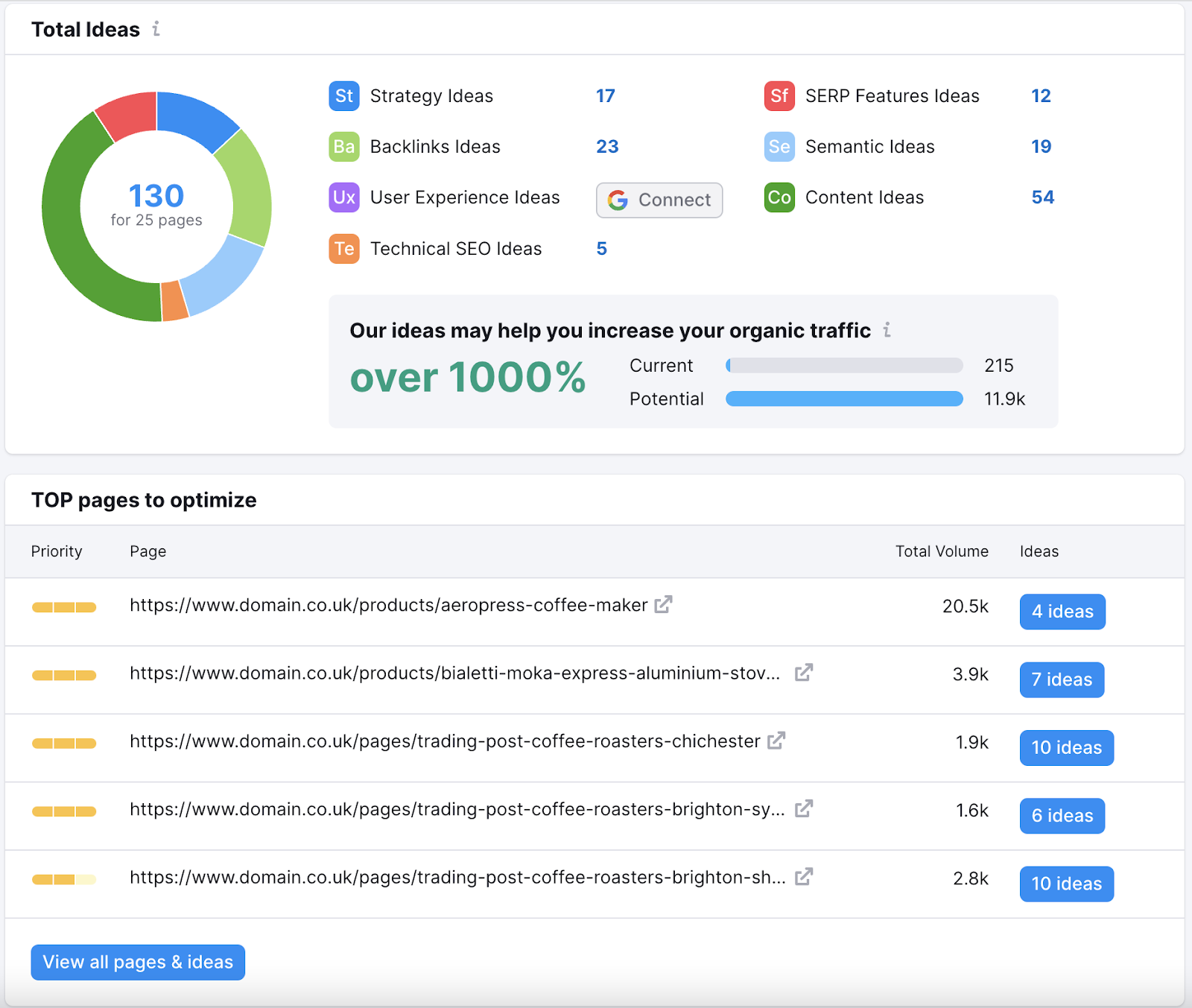Open '10 ideas' for the Chichester roasters page

pos(1066,747)
